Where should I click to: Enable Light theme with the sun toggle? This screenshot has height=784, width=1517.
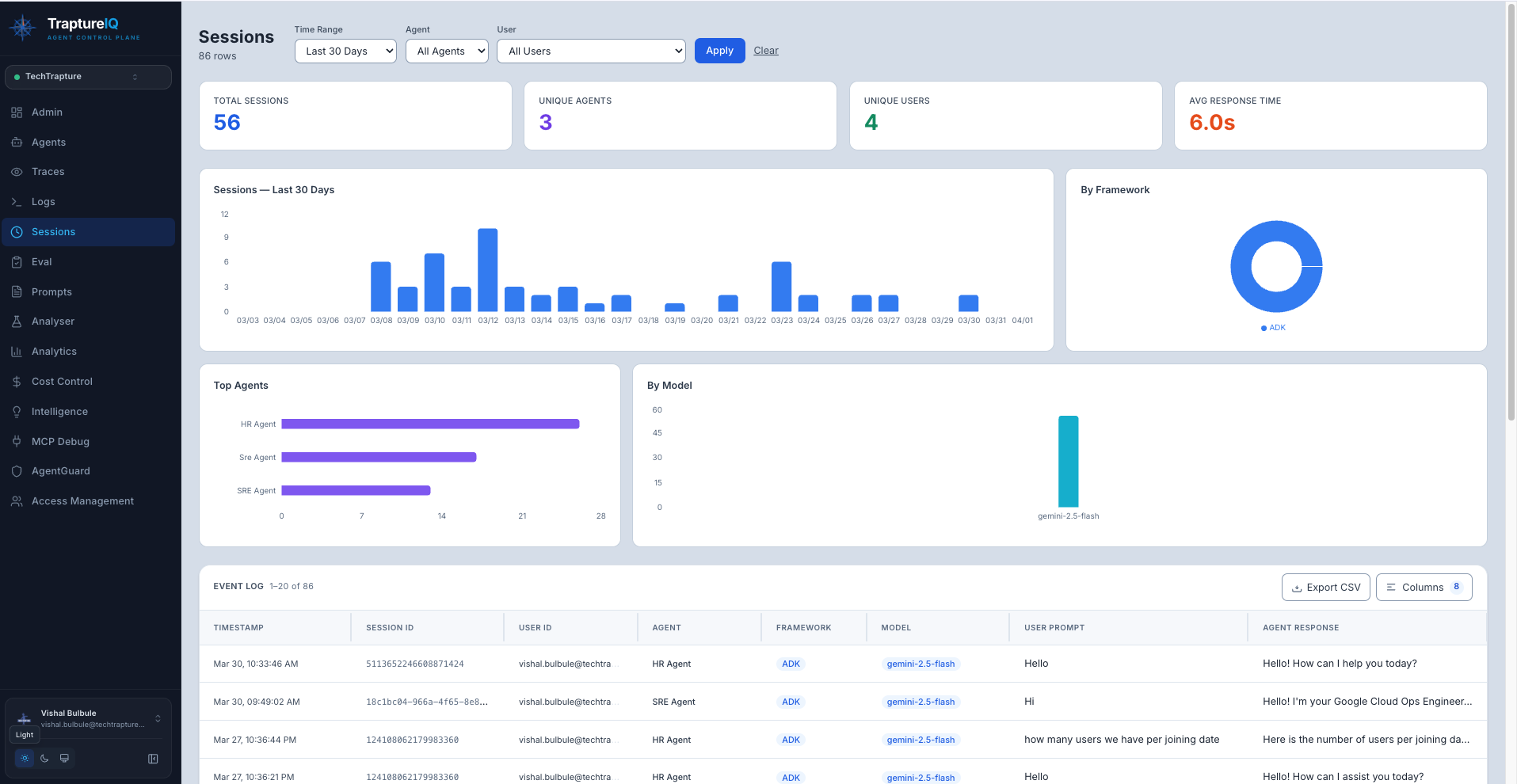(23, 758)
